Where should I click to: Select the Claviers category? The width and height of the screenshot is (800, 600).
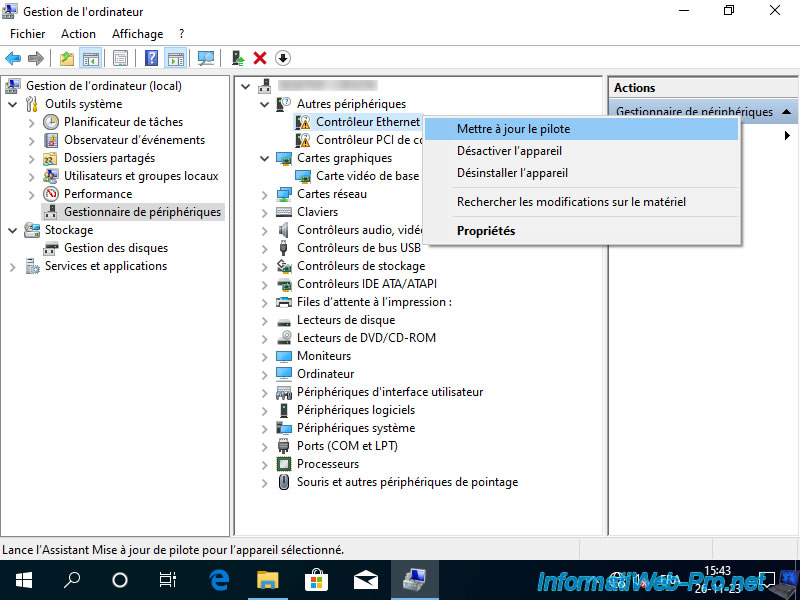(x=317, y=212)
